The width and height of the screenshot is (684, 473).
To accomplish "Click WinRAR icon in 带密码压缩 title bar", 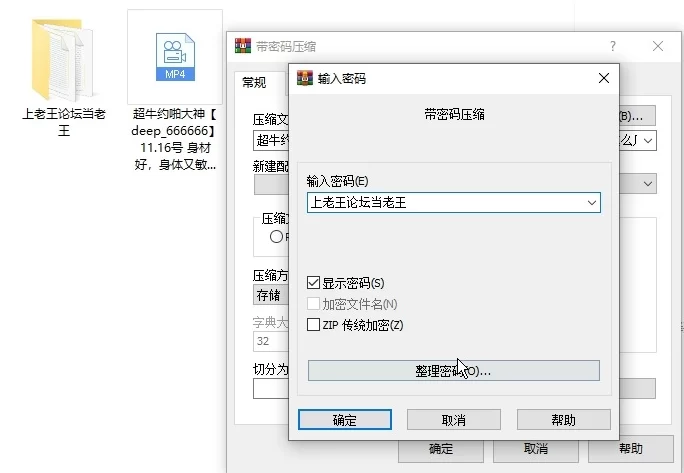I will (x=243, y=46).
